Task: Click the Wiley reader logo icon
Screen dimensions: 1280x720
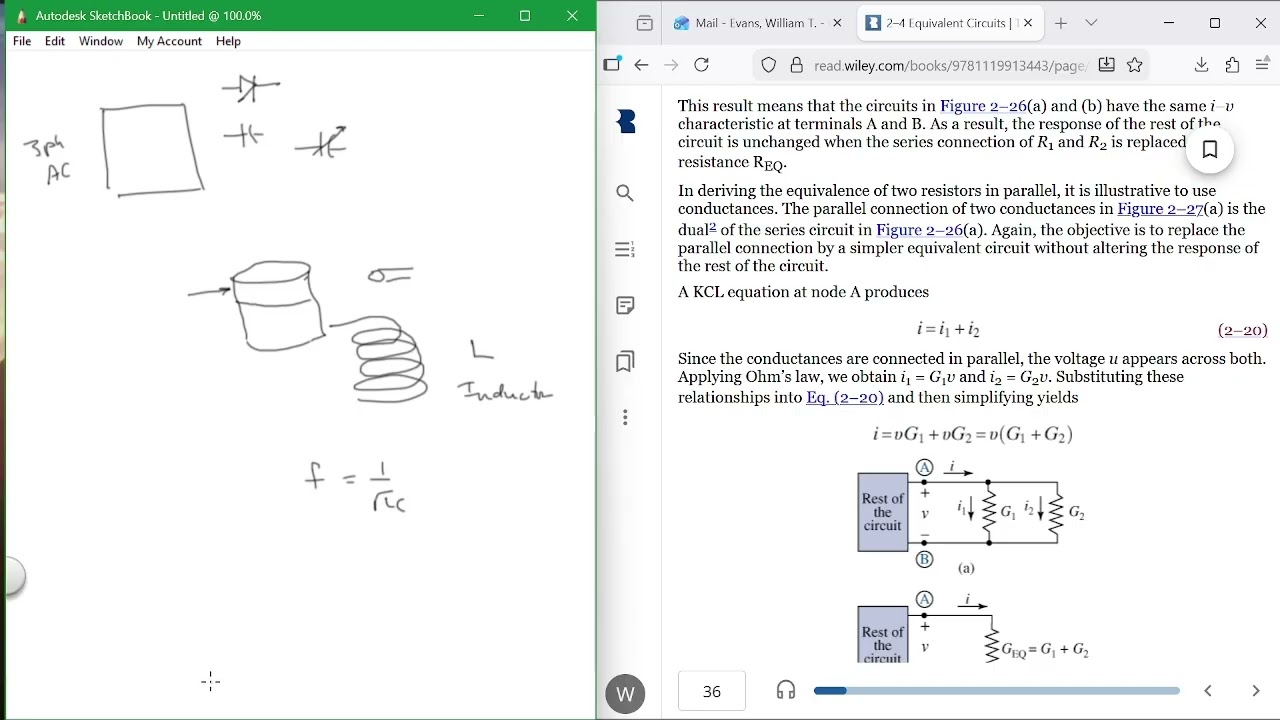Action: coord(626,122)
